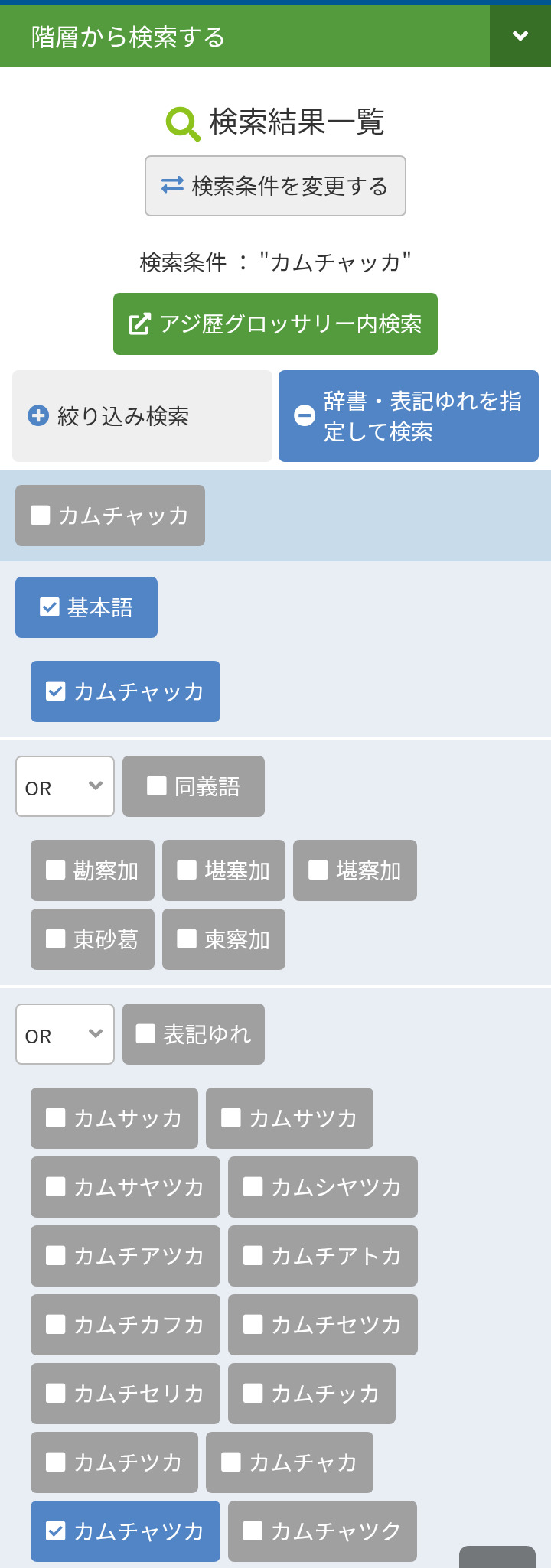Click the swap arrows icon for changing conditions
This screenshot has width=551, height=1568.
pos(172,185)
